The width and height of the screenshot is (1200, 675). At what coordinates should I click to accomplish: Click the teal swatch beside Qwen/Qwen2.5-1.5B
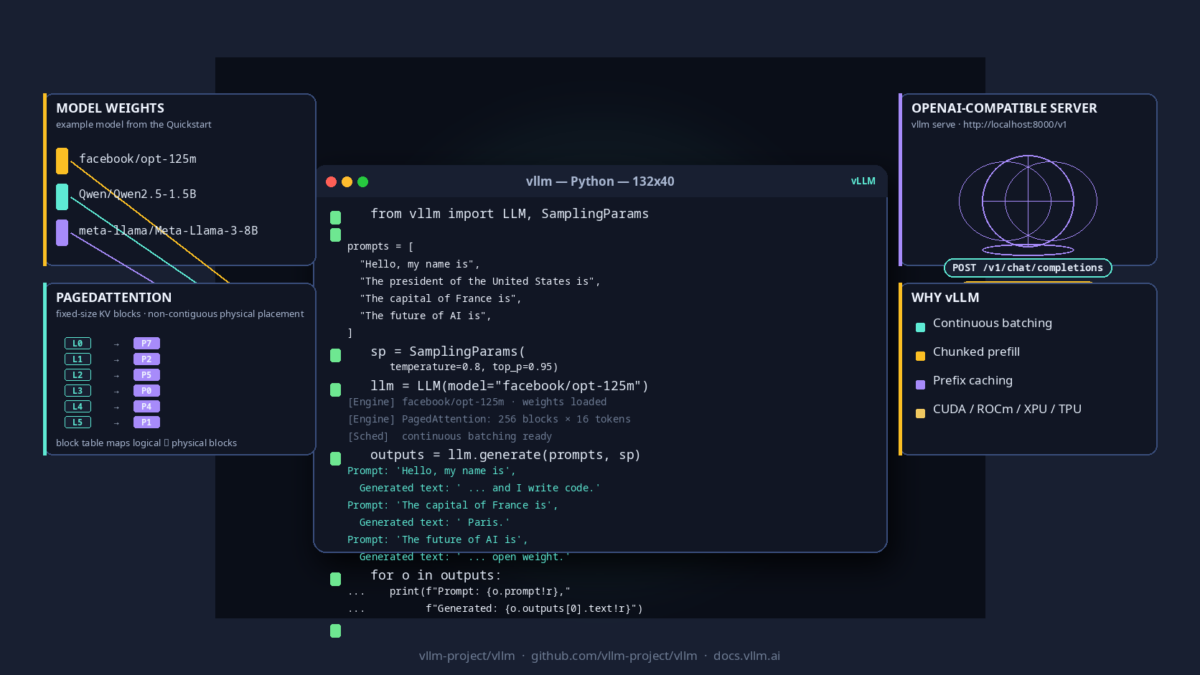pyautogui.click(x=62, y=197)
